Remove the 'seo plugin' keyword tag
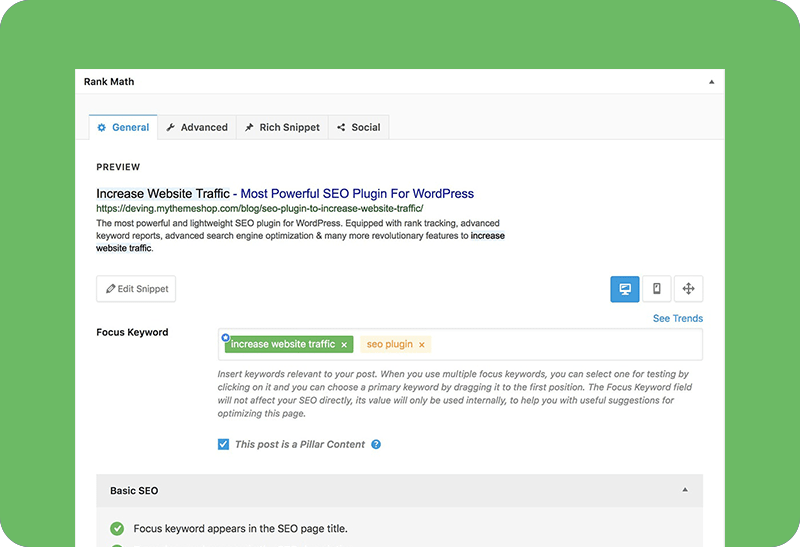Image resolution: width=800 pixels, height=547 pixels. coord(422,345)
